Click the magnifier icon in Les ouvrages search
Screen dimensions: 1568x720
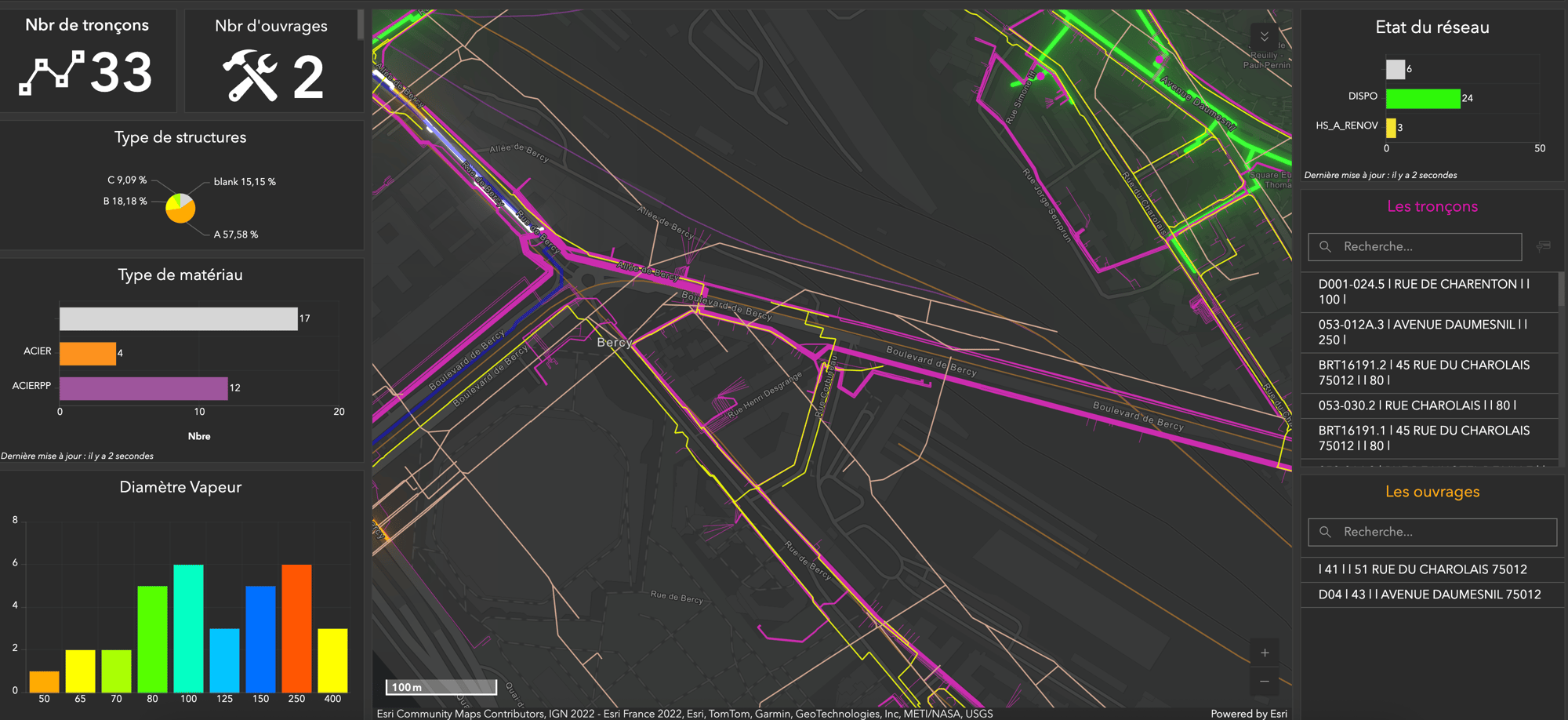(x=1325, y=532)
